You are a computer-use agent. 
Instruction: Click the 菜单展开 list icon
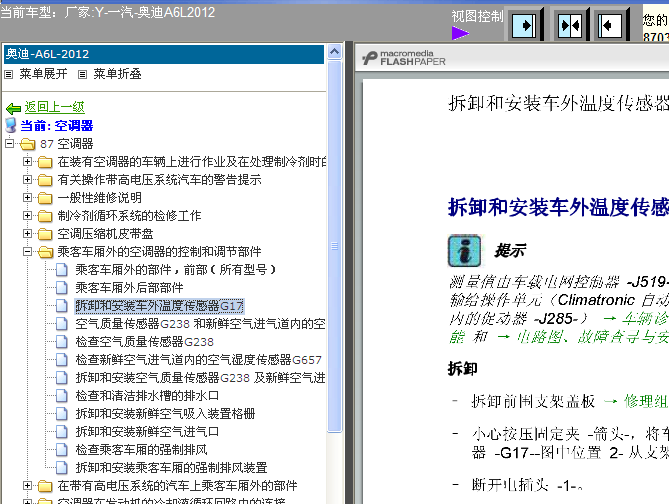point(9,74)
